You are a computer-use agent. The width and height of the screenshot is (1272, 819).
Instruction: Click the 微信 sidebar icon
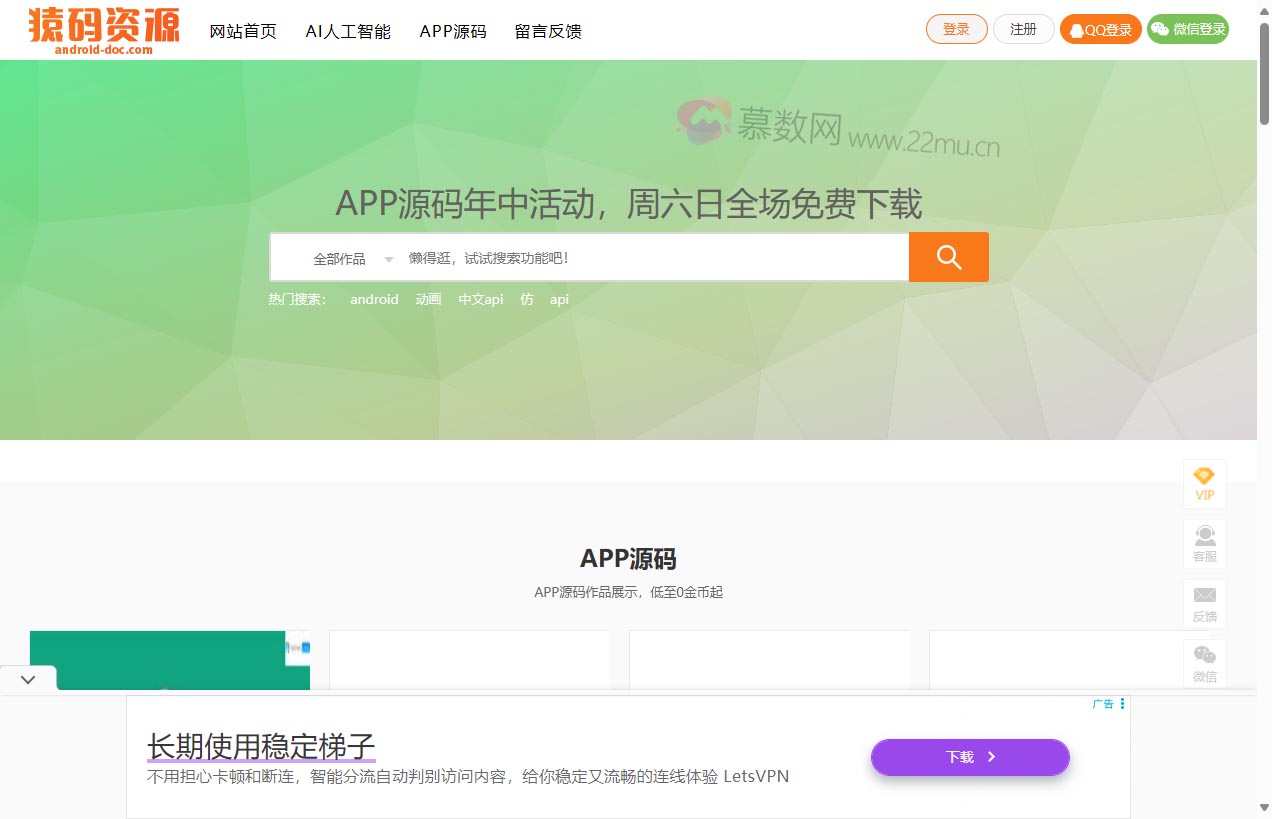click(x=1204, y=663)
